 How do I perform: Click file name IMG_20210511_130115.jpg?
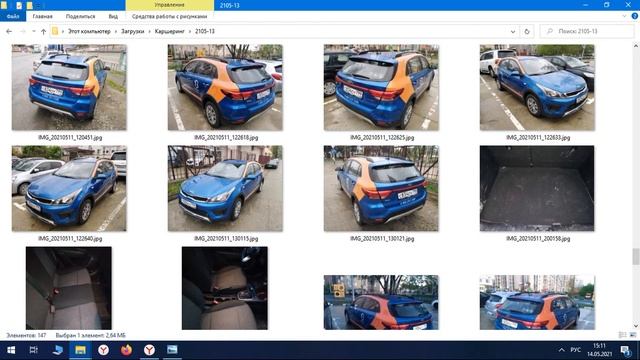click(x=226, y=238)
